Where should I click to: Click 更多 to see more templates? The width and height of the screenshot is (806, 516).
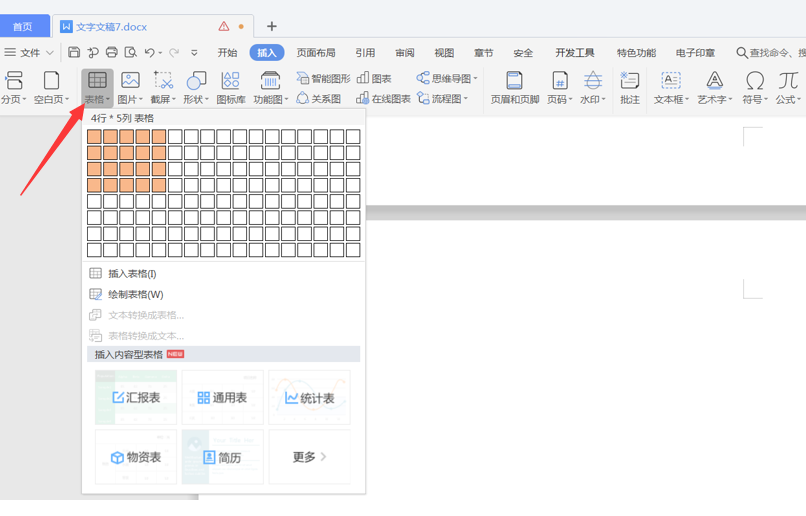tap(309, 457)
